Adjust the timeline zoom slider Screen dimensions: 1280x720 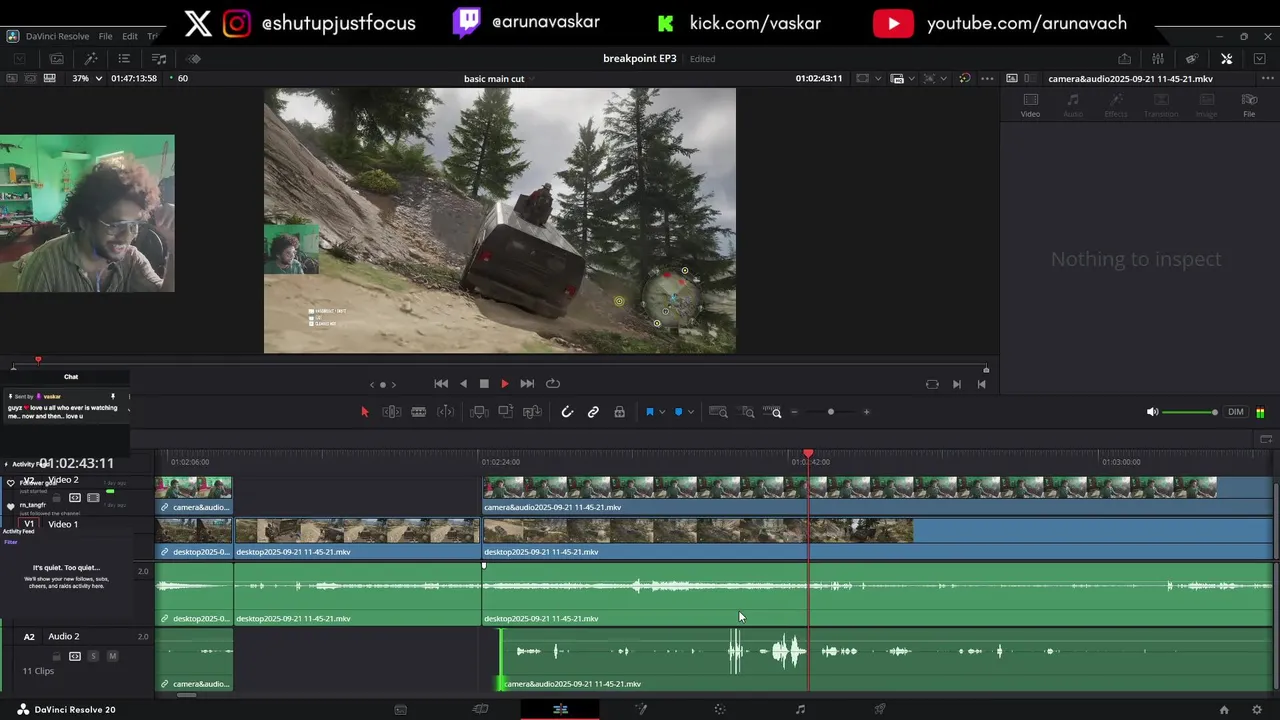[x=830, y=412]
